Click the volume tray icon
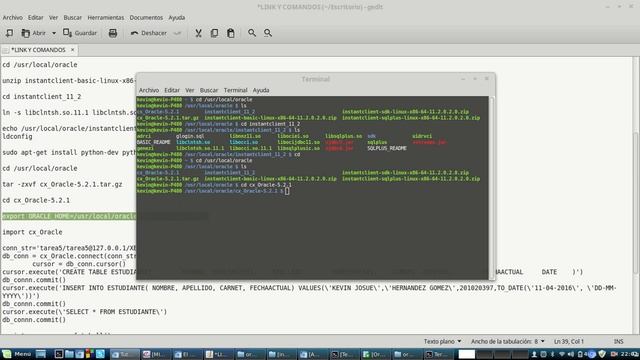The width and height of the screenshot is (640, 360). pyautogui.click(x=571, y=354)
